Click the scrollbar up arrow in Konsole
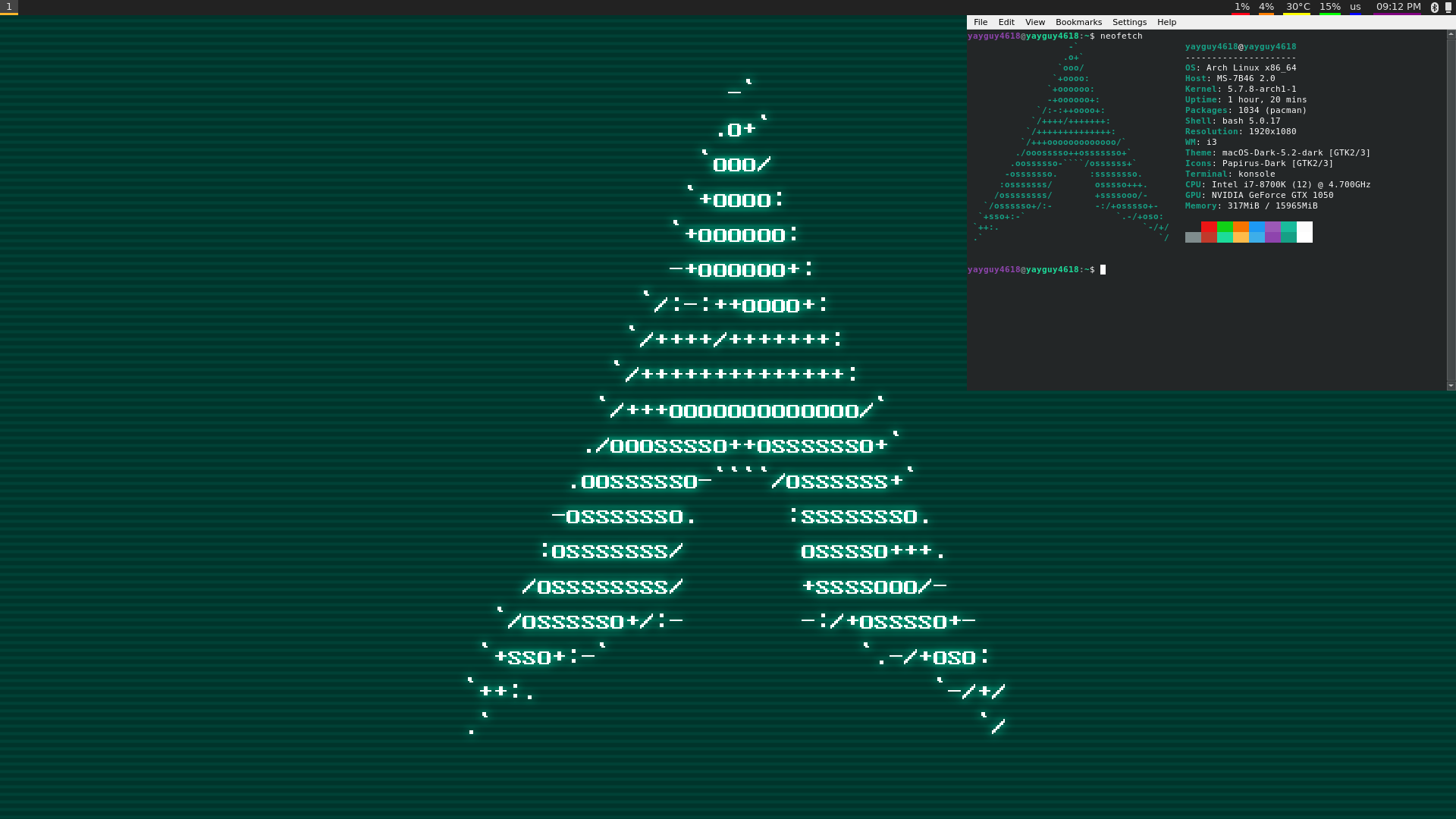Image resolution: width=1456 pixels, height=819 pixels. tap(1451, 34)
